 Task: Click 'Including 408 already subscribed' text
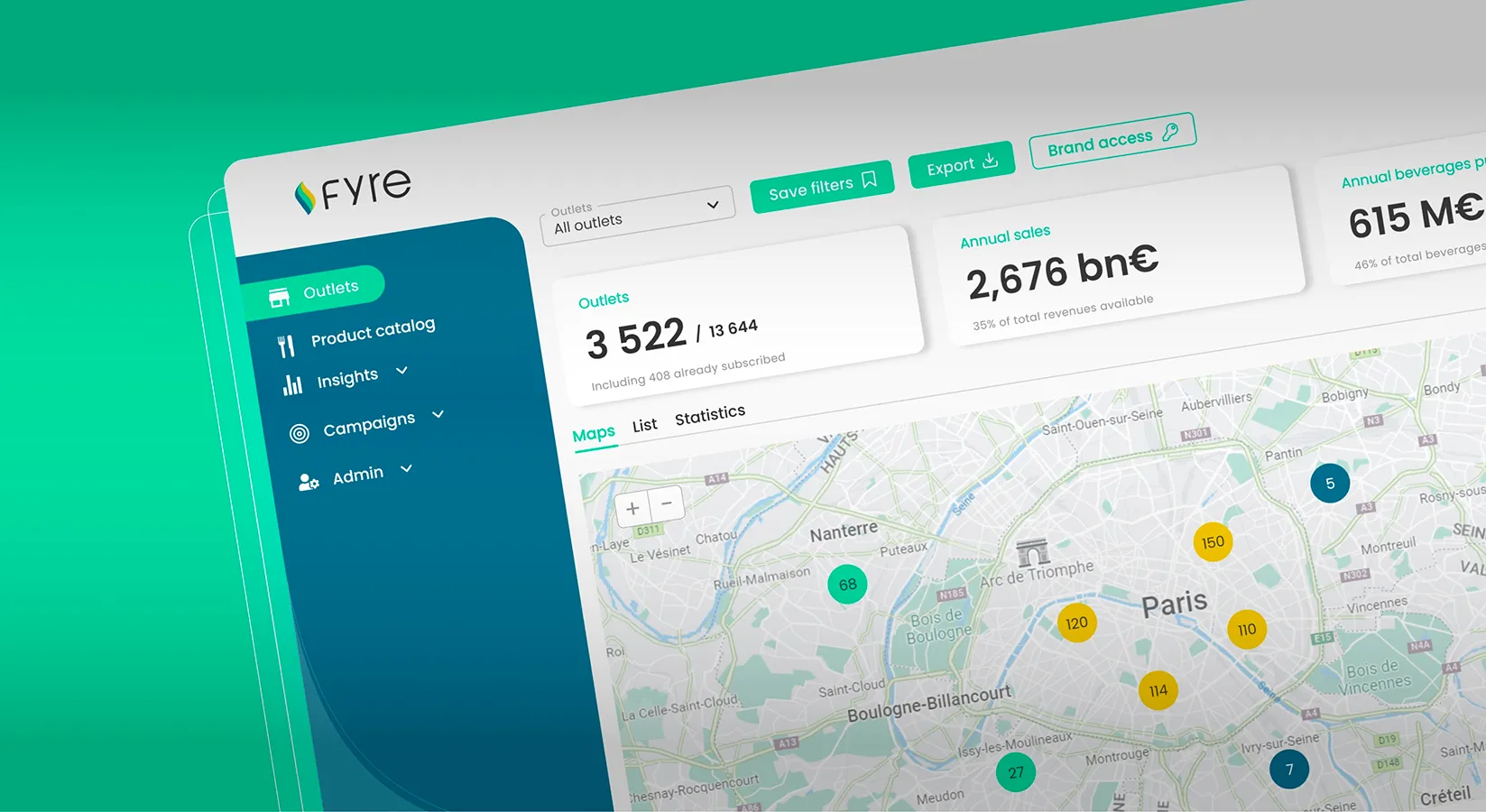[x=688, y=371]
